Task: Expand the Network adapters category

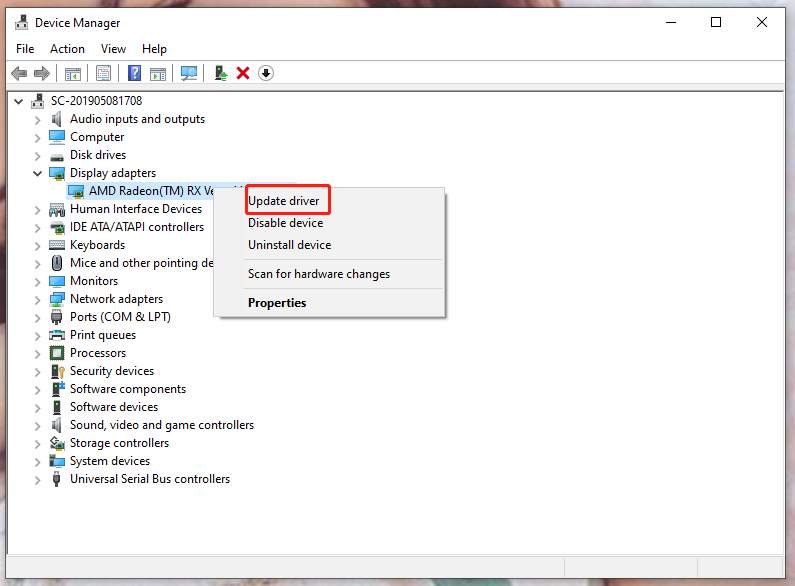Action: [37, 300]
